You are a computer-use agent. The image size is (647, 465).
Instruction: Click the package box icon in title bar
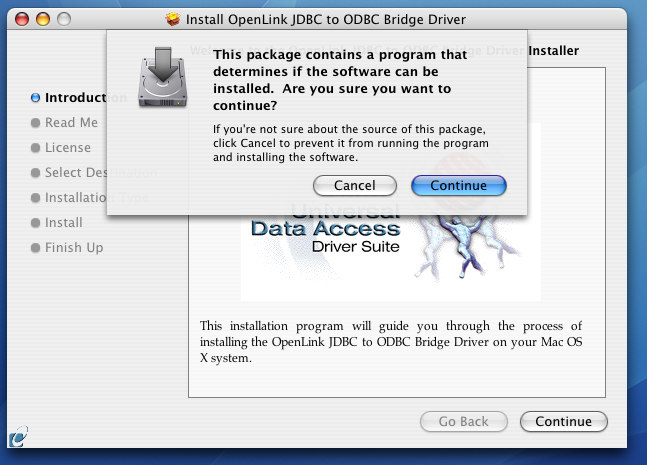pos(173,19)
